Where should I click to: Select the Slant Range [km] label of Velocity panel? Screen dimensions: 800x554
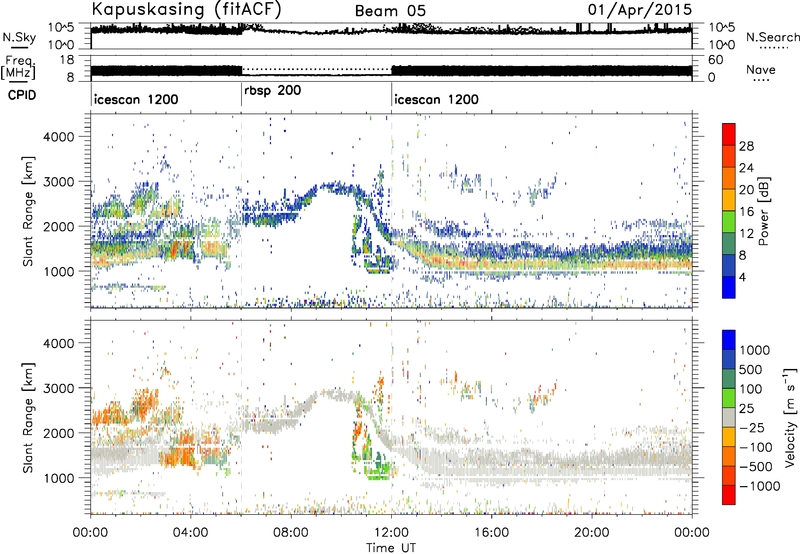click(28, 417)
